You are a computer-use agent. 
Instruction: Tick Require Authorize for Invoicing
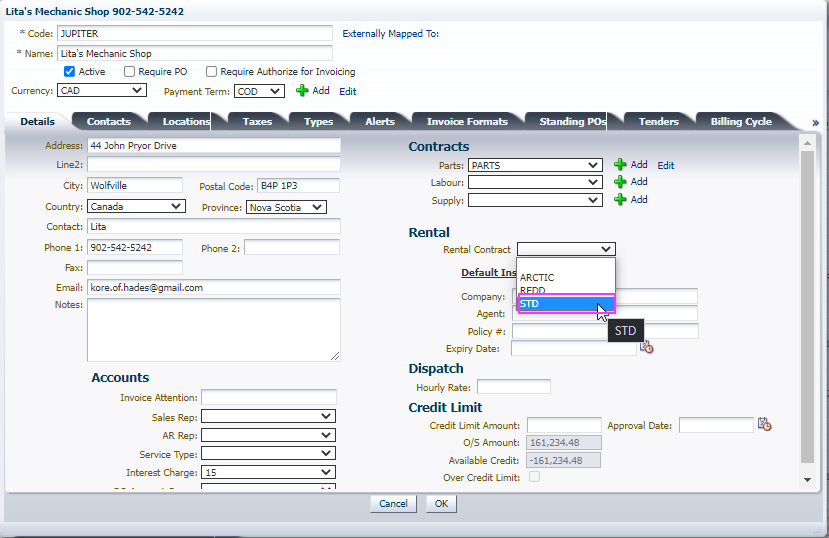pyautogui.click(x=211, y=71)
